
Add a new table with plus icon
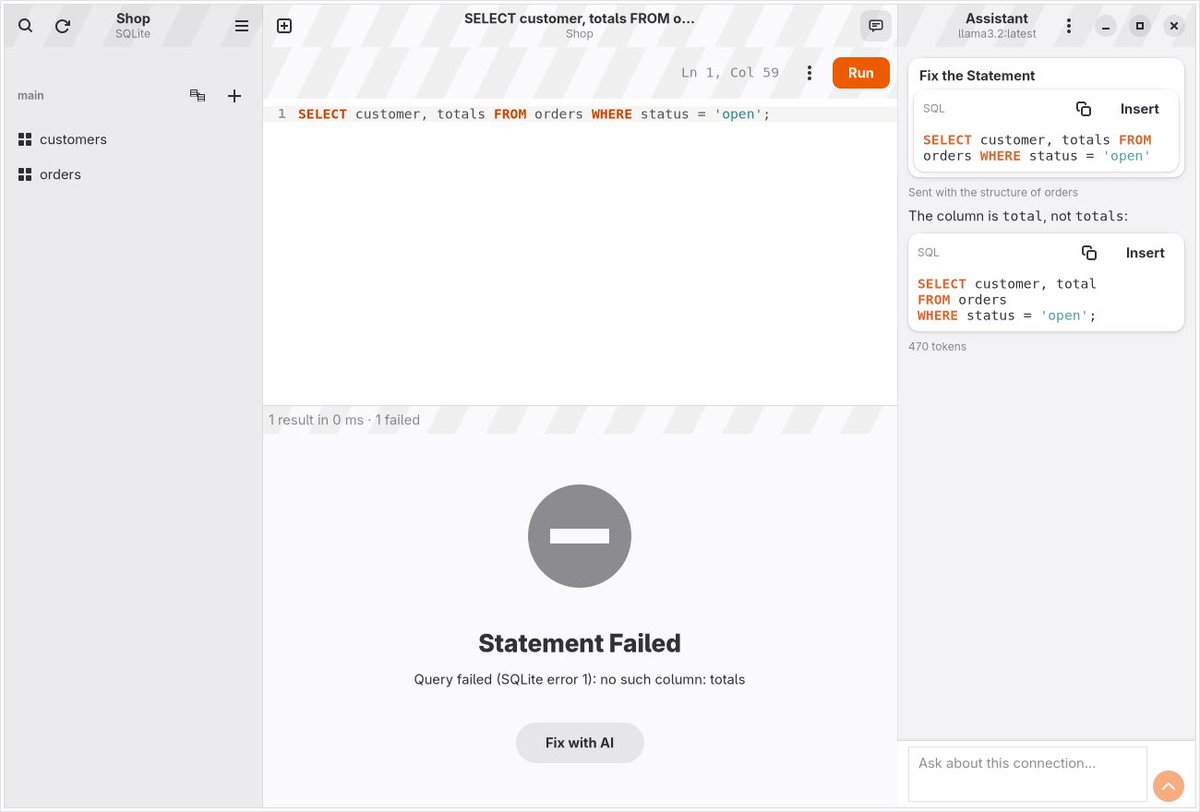coord(234,96)
